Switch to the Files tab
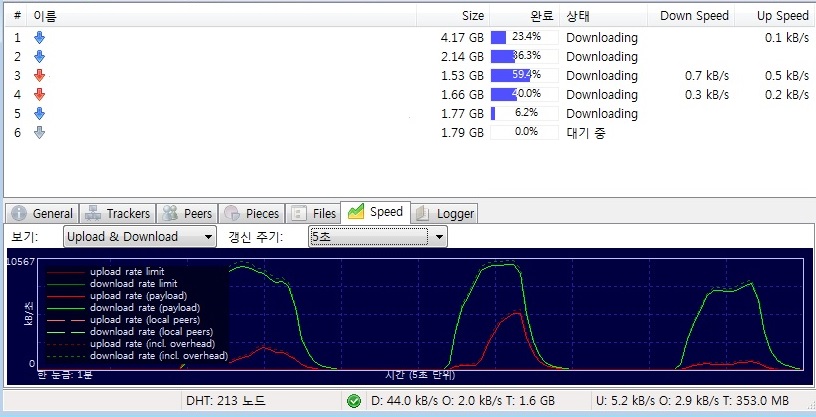 pyautogui.click(x=313, y=213)
